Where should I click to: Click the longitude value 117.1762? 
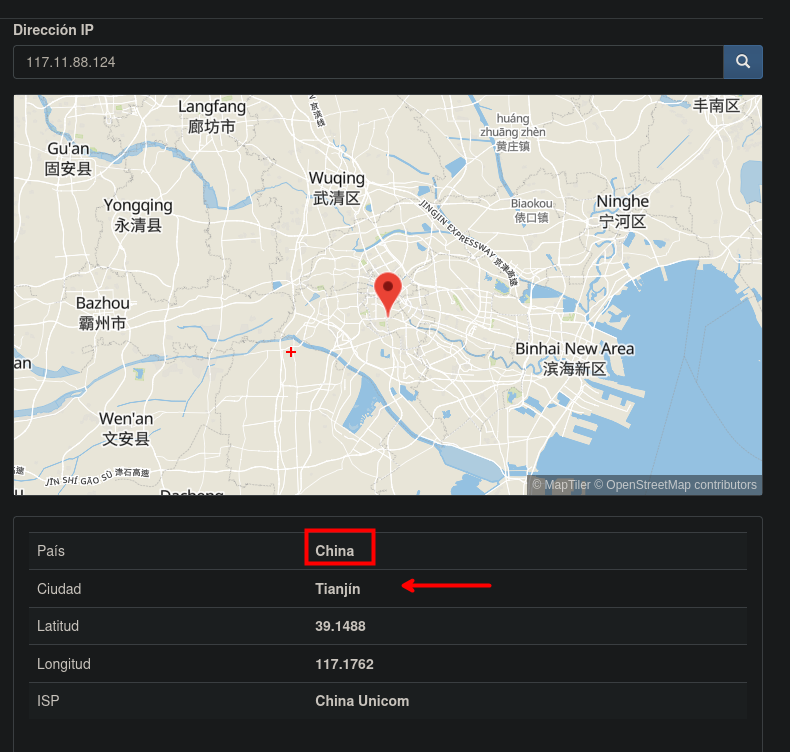click(344, 664)
